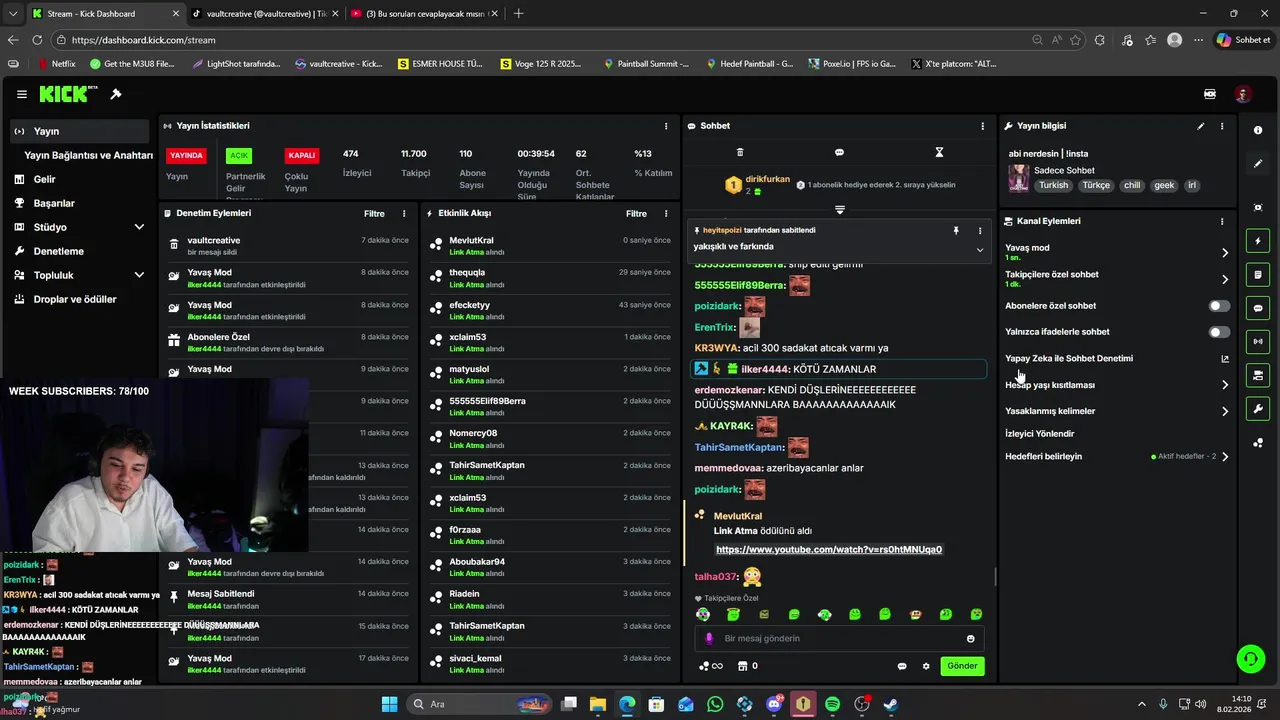
Task: Click the pin icon next to Kick logo
Action: (x=116, y=94)
